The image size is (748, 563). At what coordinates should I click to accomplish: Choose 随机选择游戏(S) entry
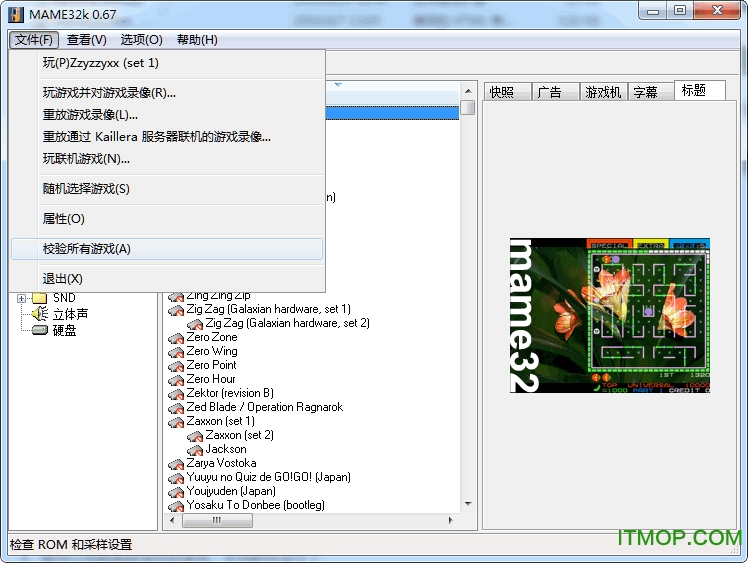click(x=167, y=189)
